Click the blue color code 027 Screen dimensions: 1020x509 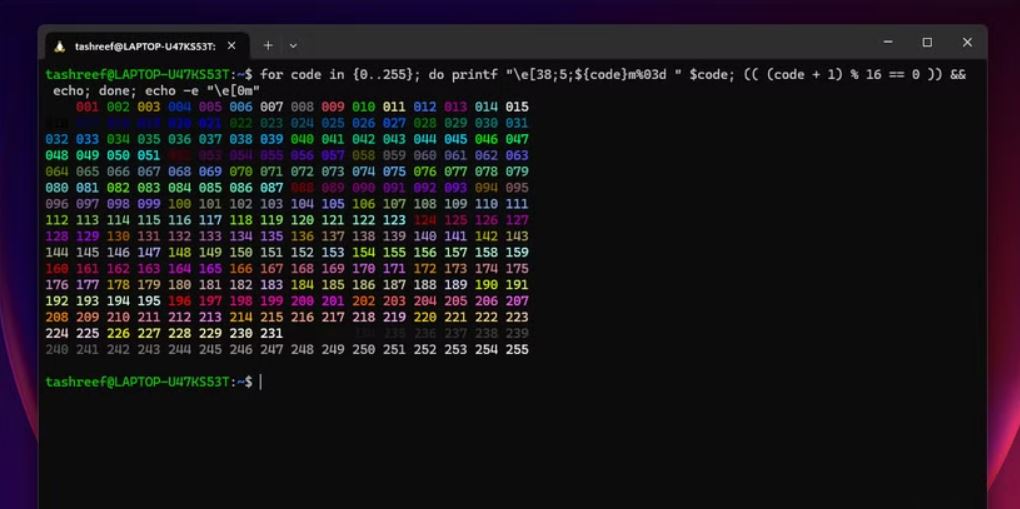tap(394, 123)
